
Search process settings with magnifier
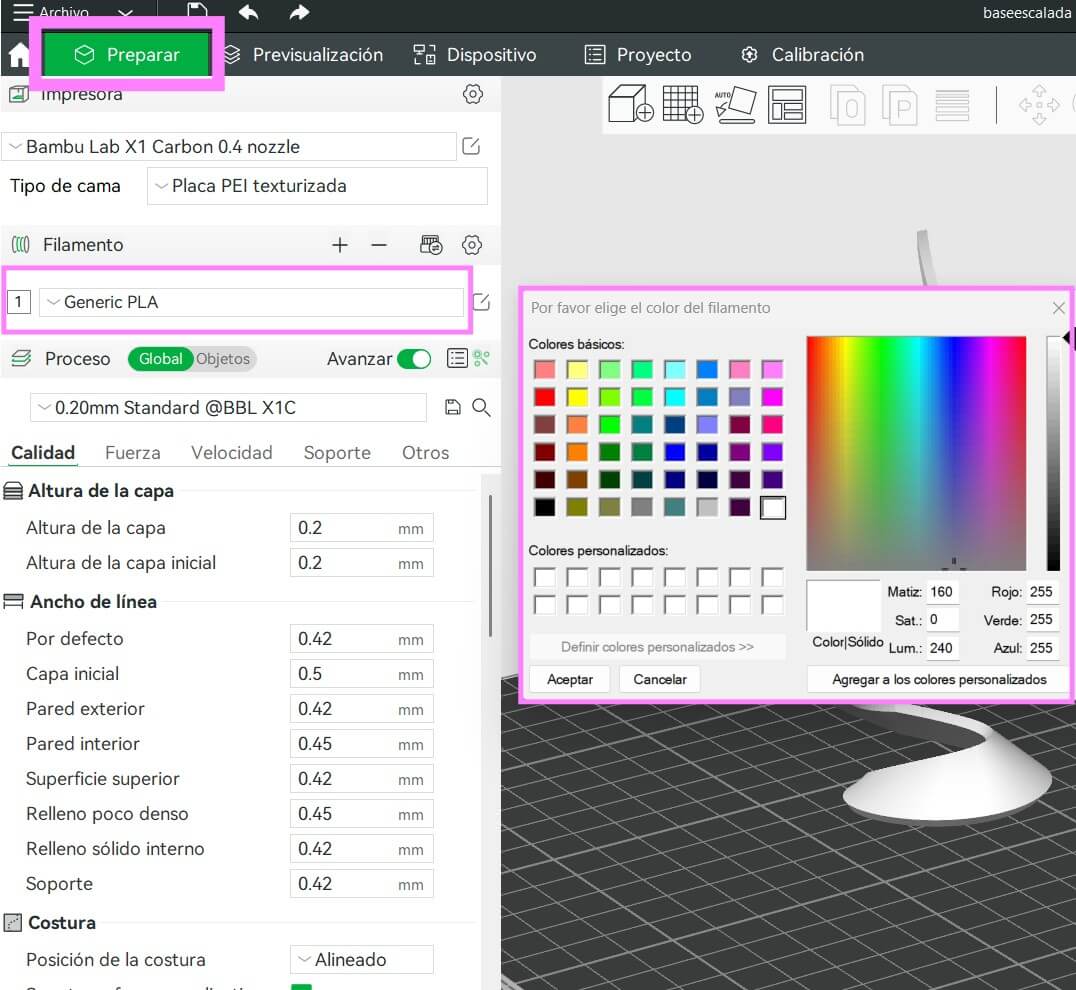[x=481, y=408]
